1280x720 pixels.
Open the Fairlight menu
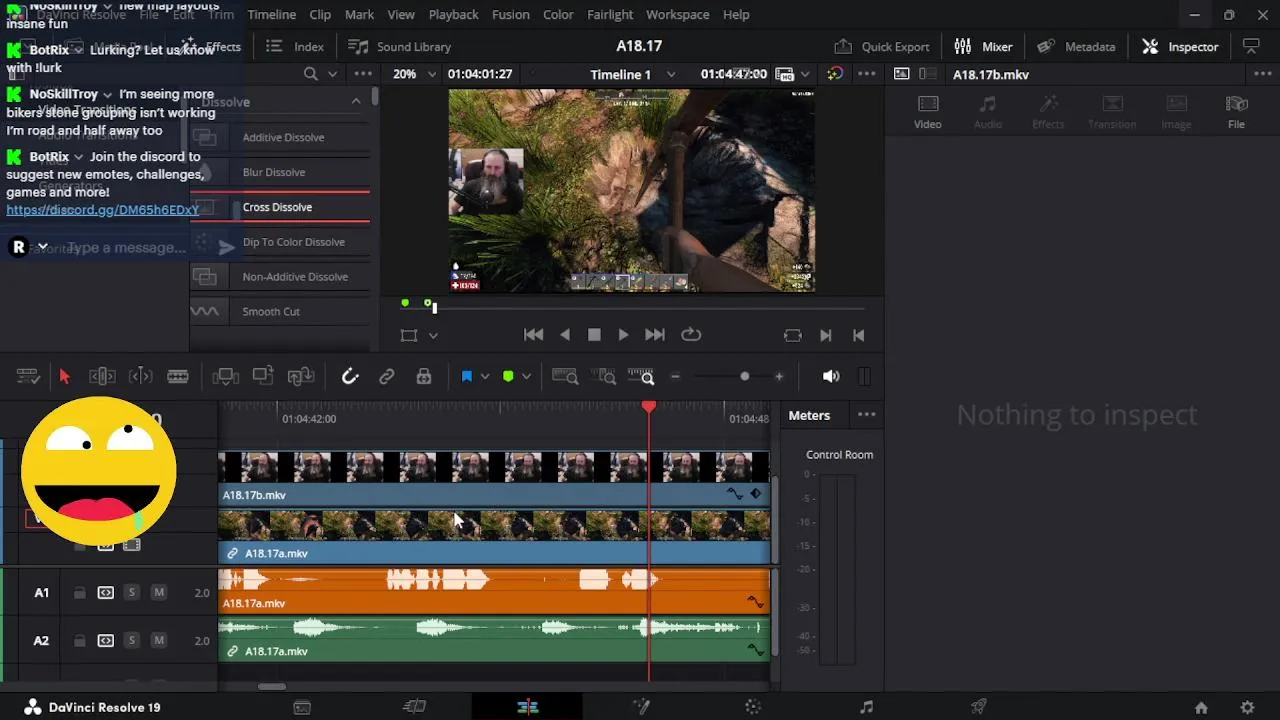click(x=610, y=14)
